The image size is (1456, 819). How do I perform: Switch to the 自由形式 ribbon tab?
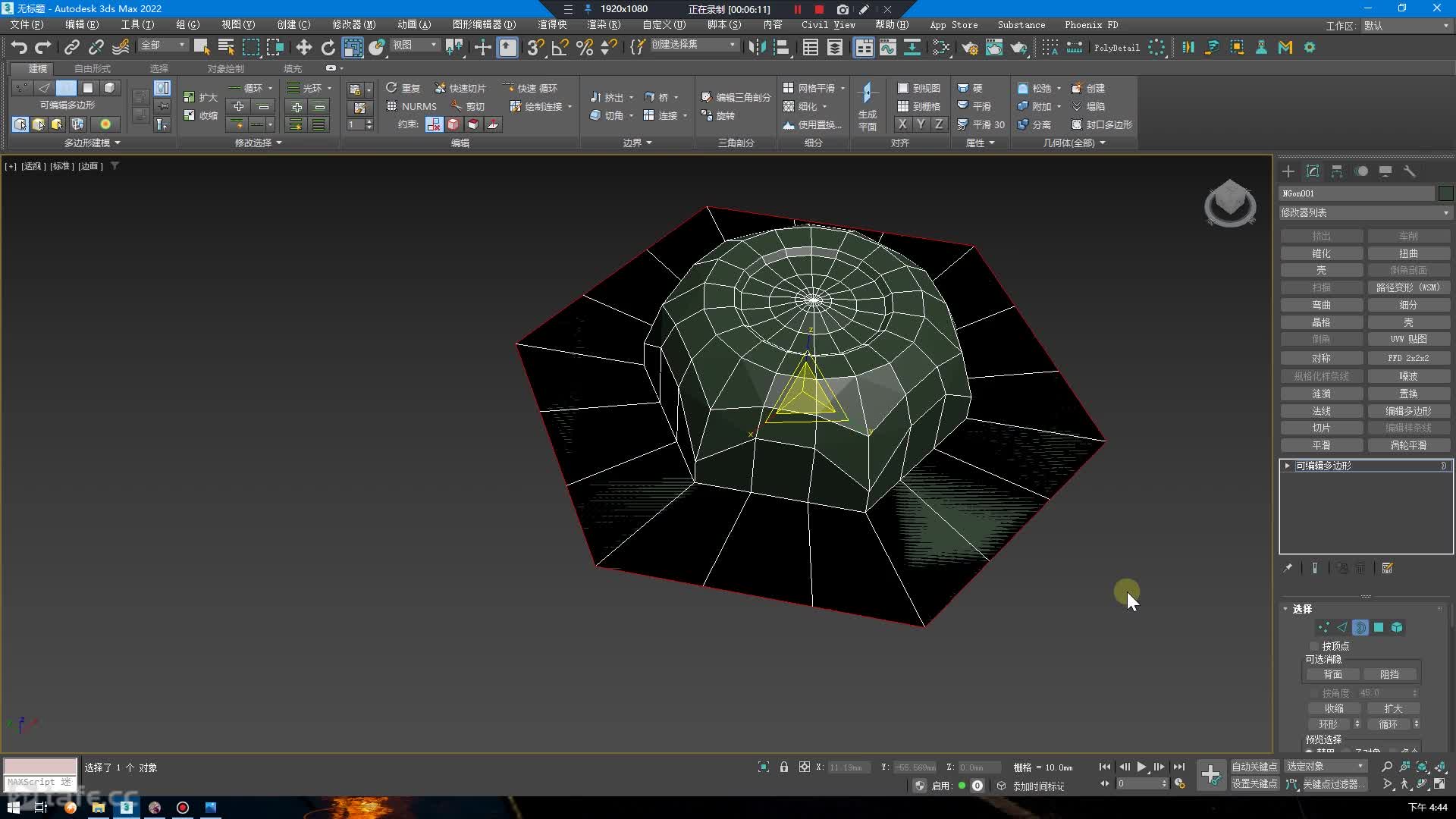point(92,68)
